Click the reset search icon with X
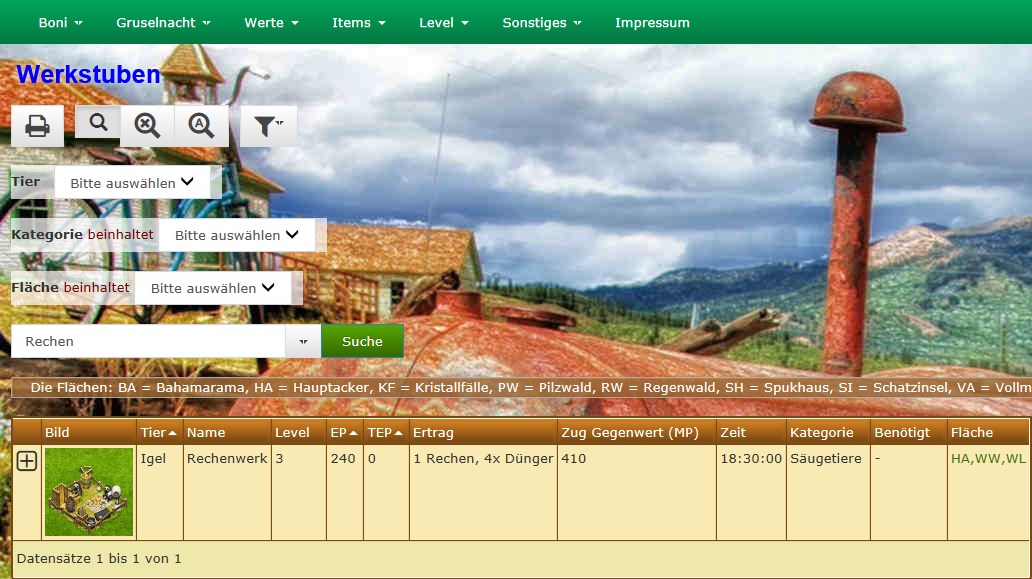Viewport: 1032px width, 579px height. [147, 126]
